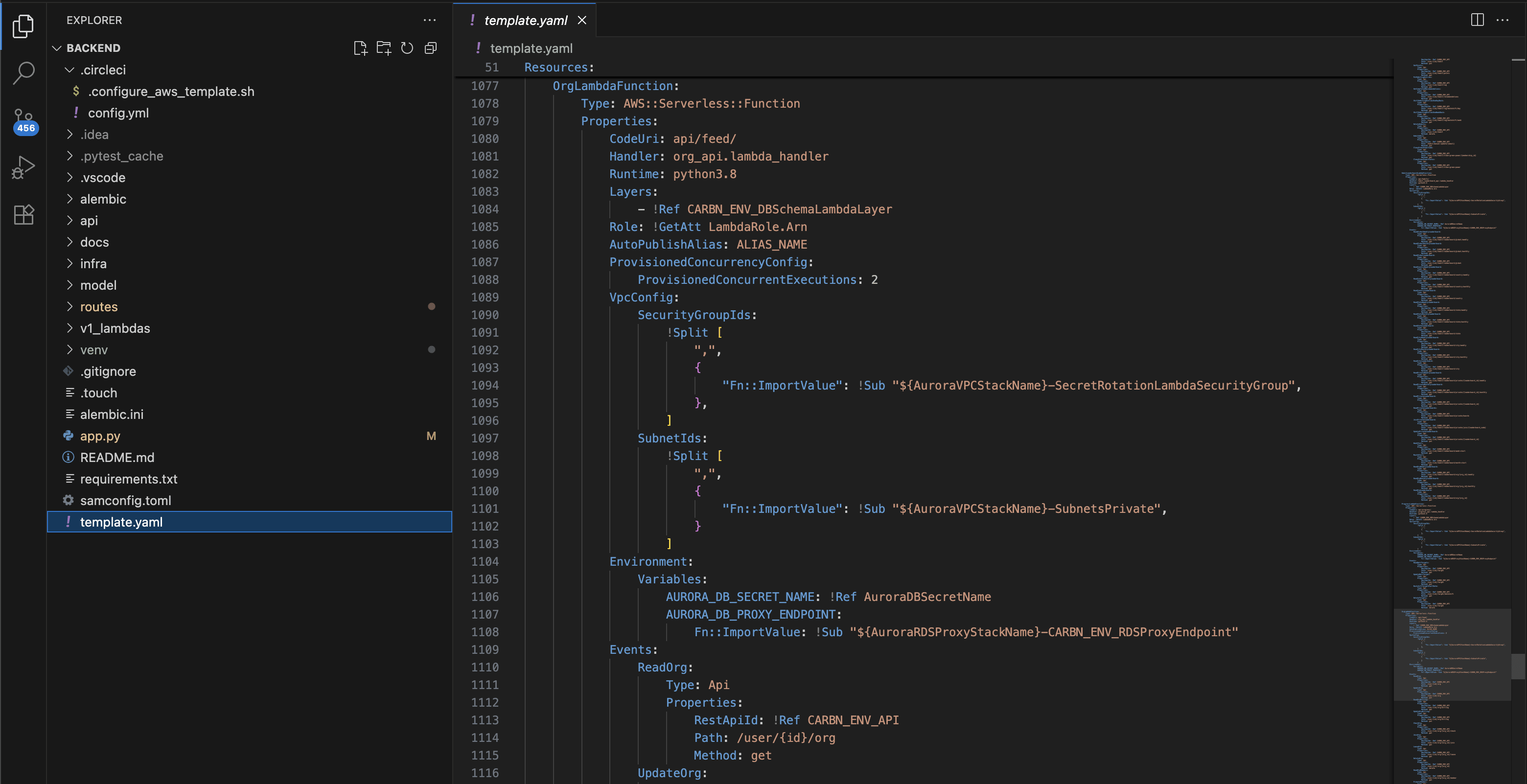The height and width of the screenshot is (784, 1527).
Task: Open the Extensions view
Action: pyautogui.click(x=23, y=214)
